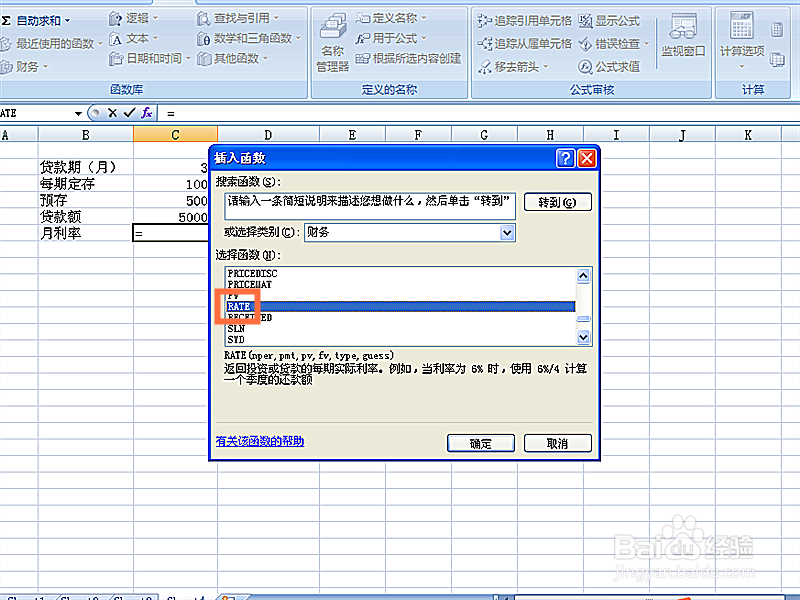Open the Logical (逻辑) functions menu
The height and width of the screenshot is (600, 800).
pos(133,19)
